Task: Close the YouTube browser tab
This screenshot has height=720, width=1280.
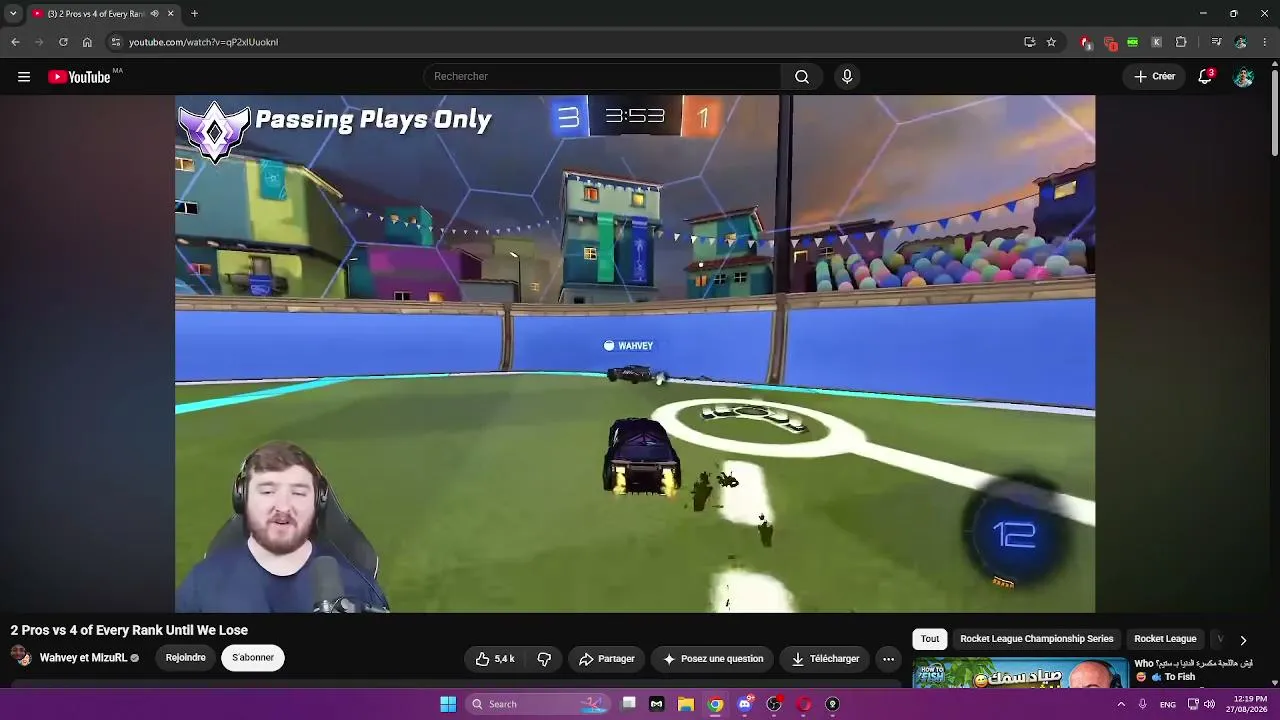Action: tap(170, 14)
